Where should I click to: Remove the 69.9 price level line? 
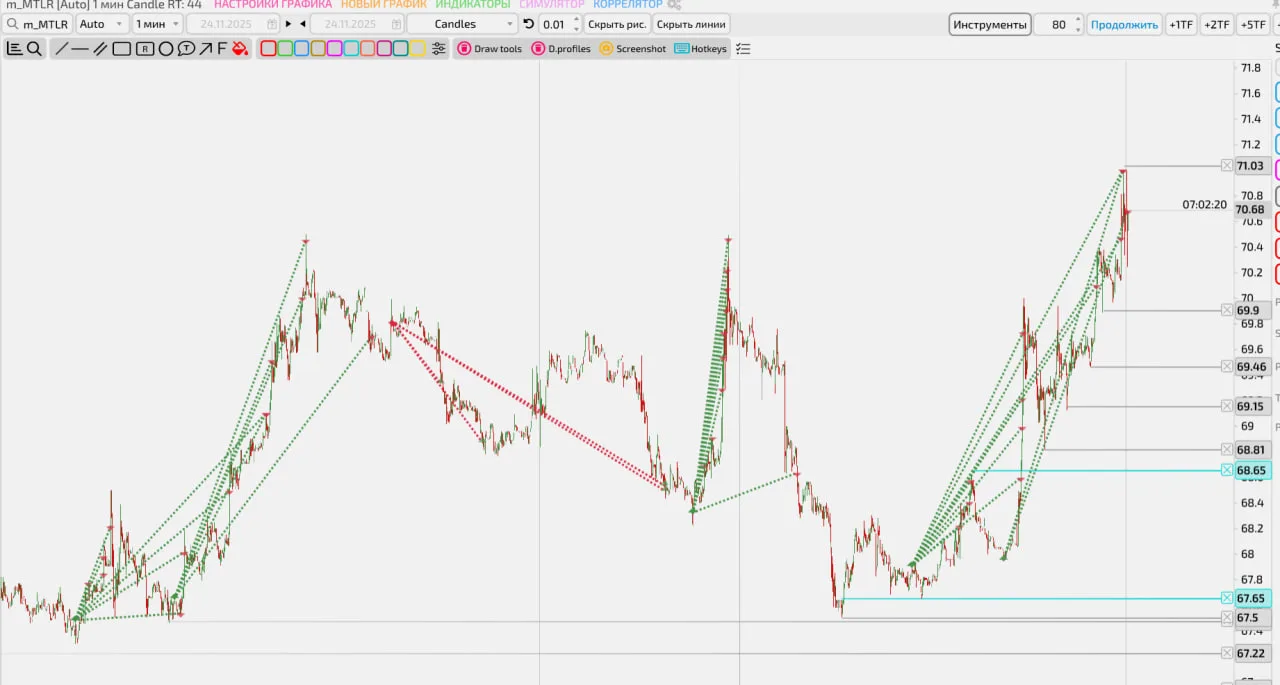coord(1227,310)
